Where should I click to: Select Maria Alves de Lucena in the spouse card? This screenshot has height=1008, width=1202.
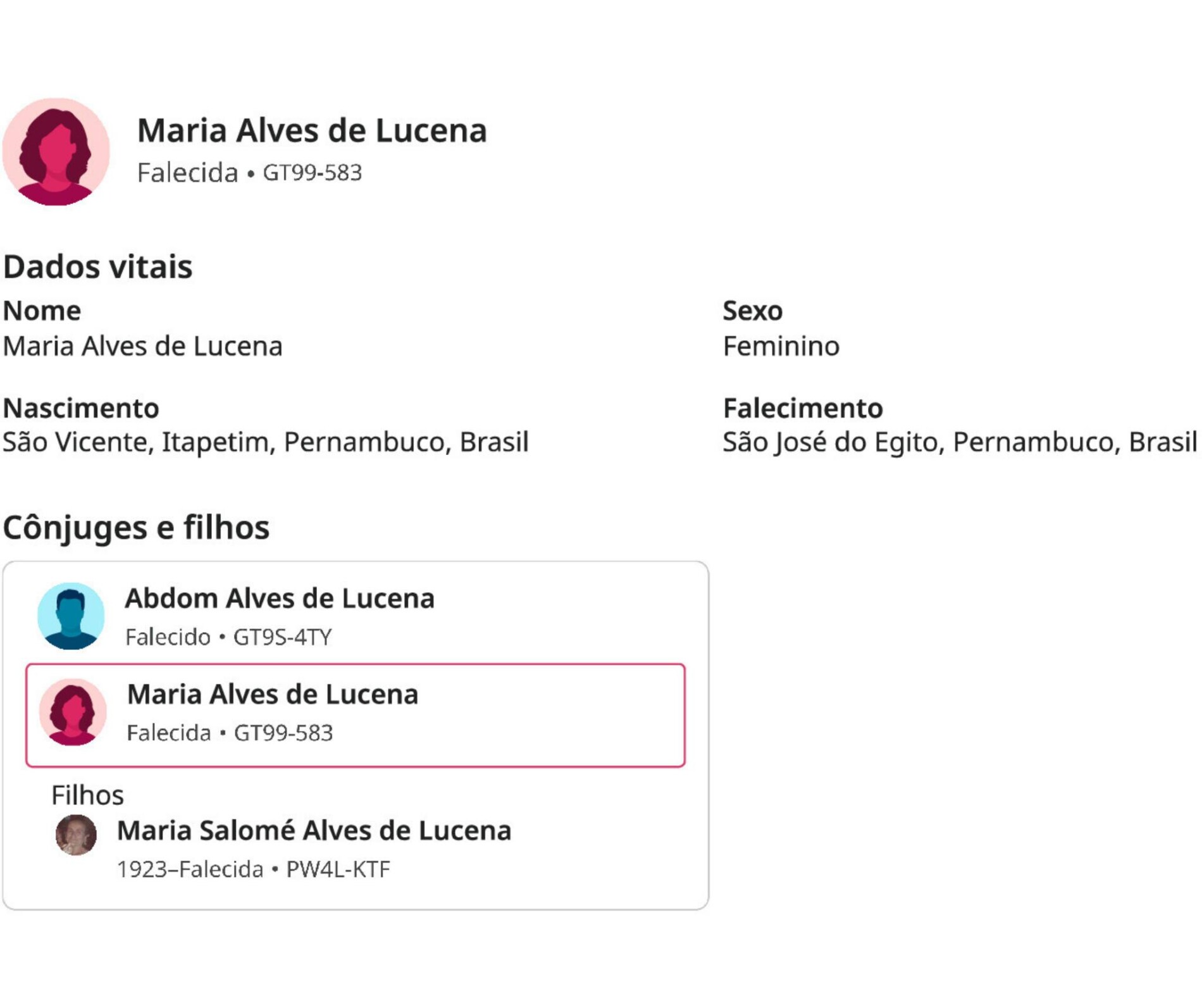pyautogui.click(x=273, y=695)
